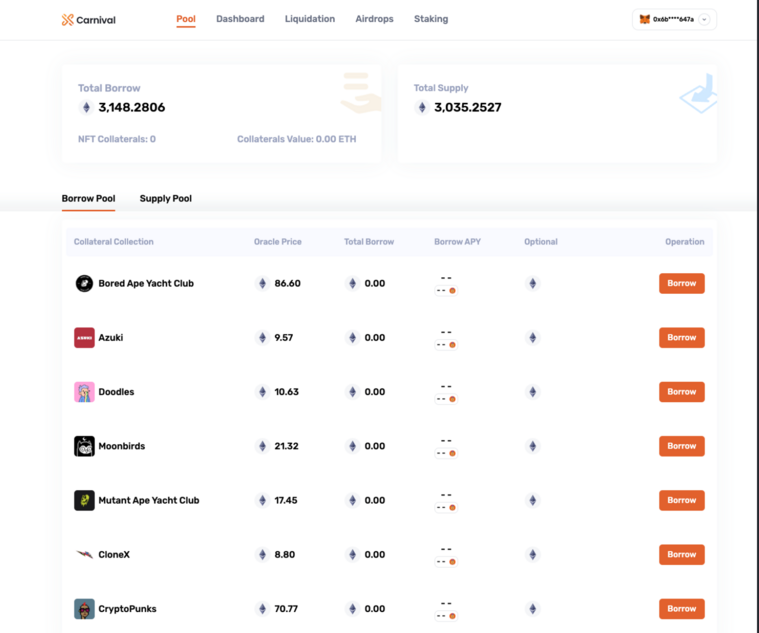
Task: Click the ETH icon beside oracle price 70.77
Action: tap(262, 608)
